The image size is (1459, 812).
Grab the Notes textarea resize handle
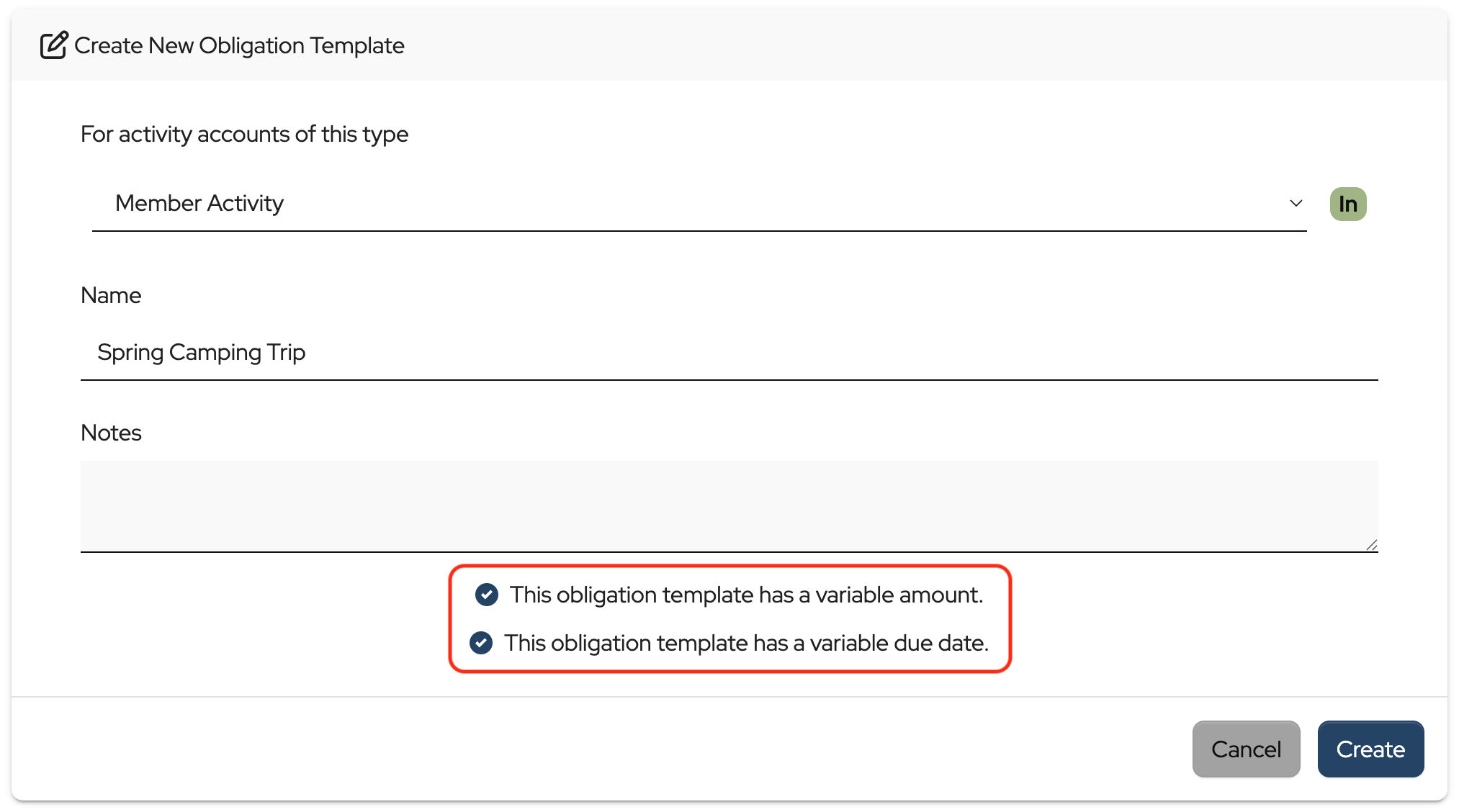(x=1371, y=545)
